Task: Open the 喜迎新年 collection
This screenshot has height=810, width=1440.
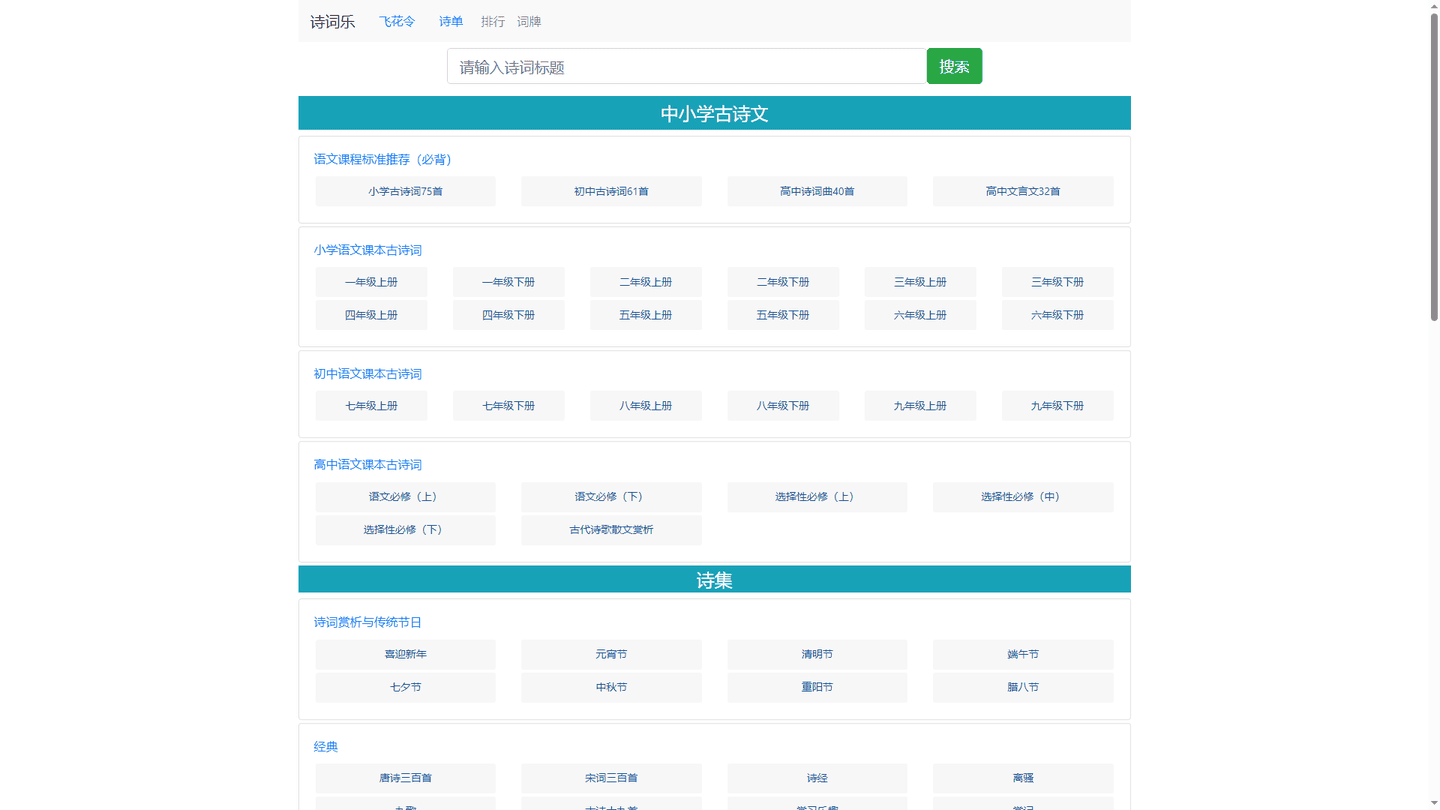Action: click(405, 654)
